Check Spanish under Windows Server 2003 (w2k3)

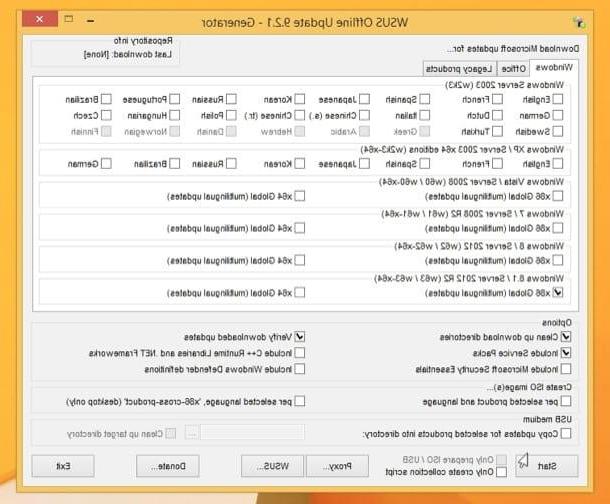coord(424,99)
